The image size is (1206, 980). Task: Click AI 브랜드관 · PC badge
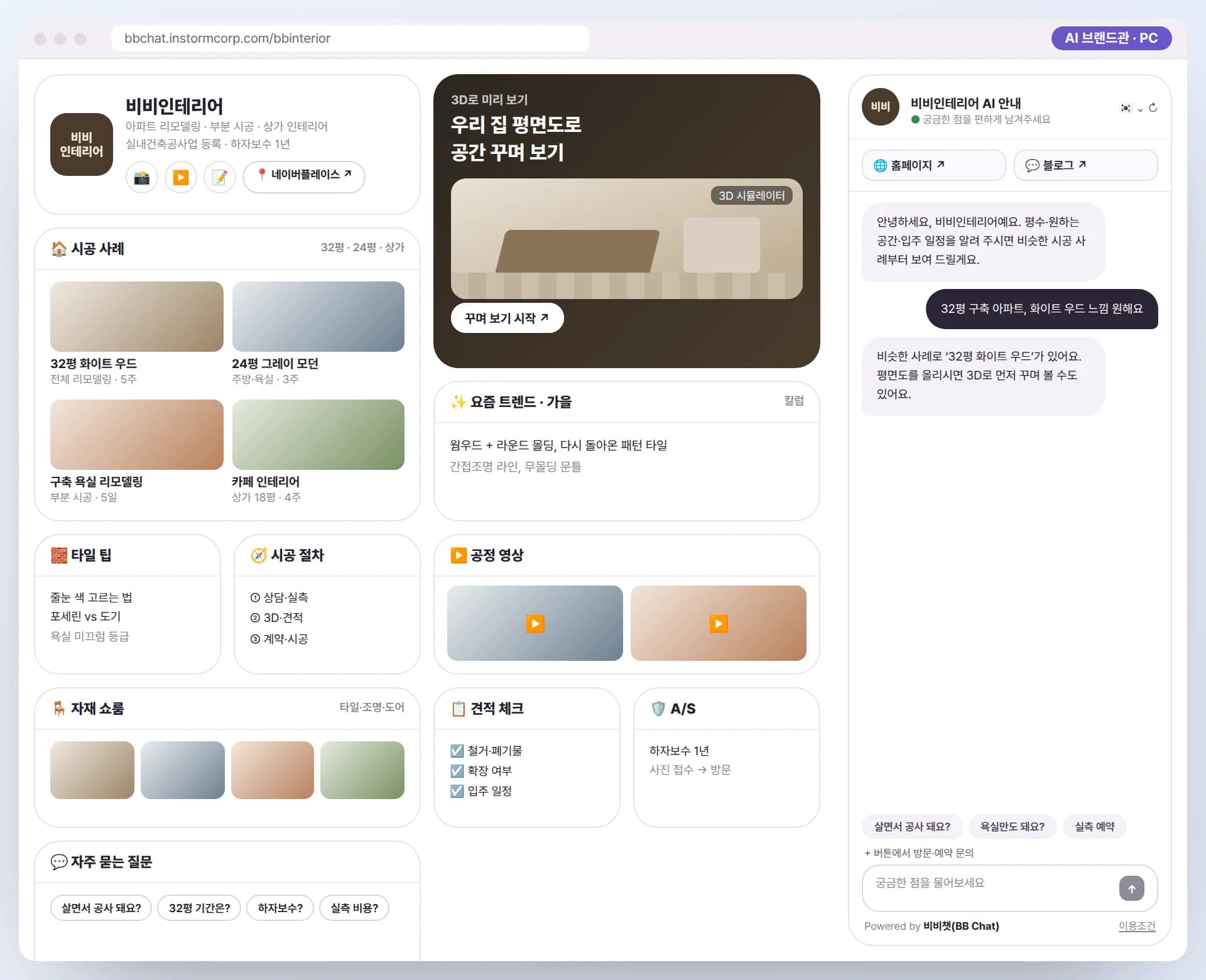(1111, 38)
